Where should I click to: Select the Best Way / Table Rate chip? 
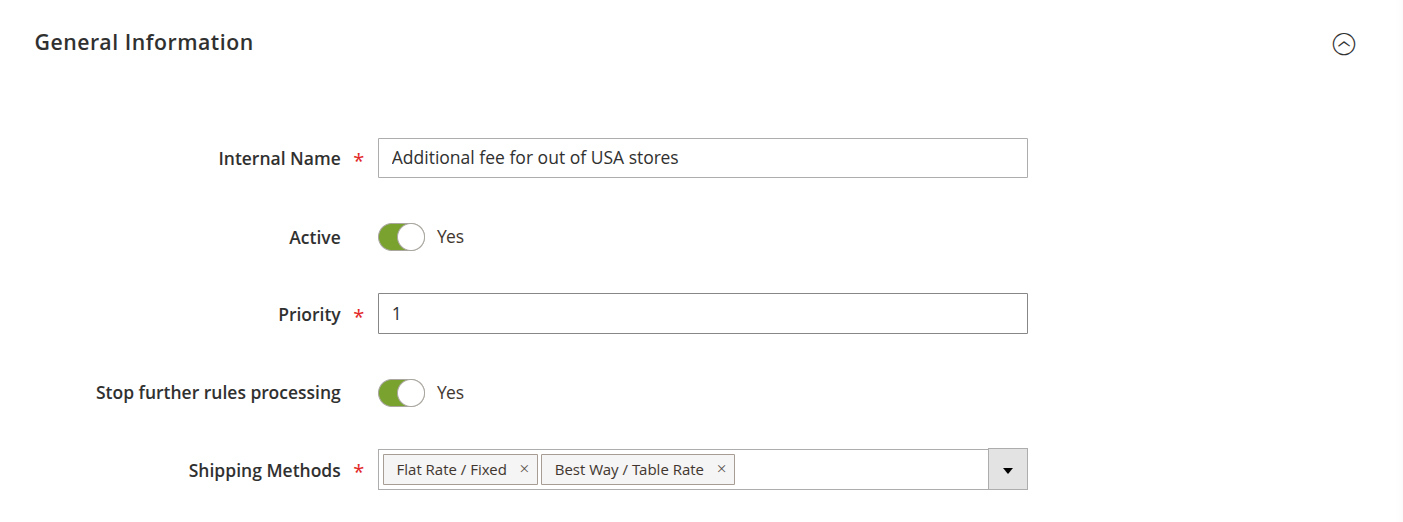pos(629,470)
